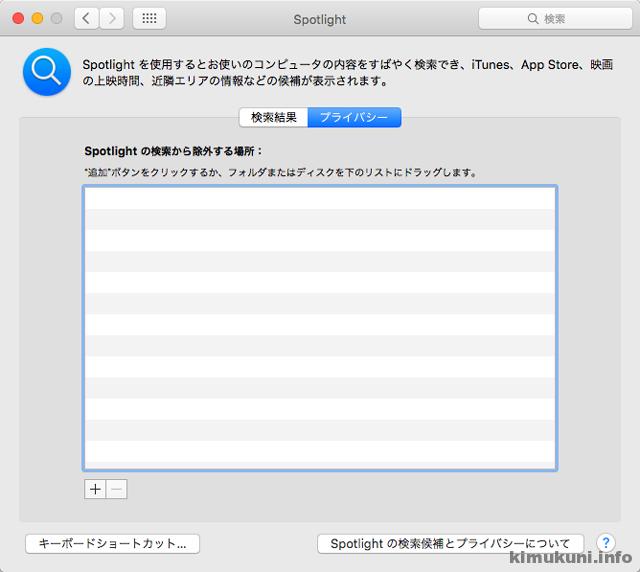Go back with the left chevron button
This screenshot has height=572, width=640.
87,19
